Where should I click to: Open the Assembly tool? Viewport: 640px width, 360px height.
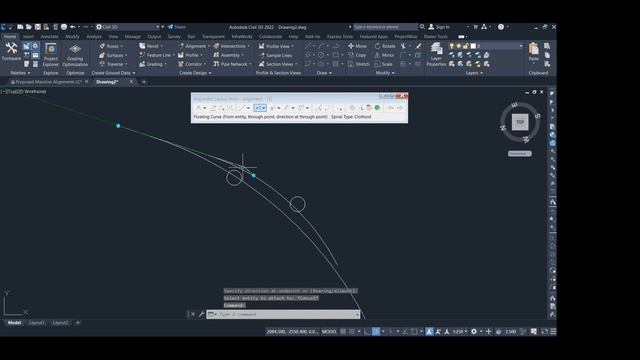point(228,55)
